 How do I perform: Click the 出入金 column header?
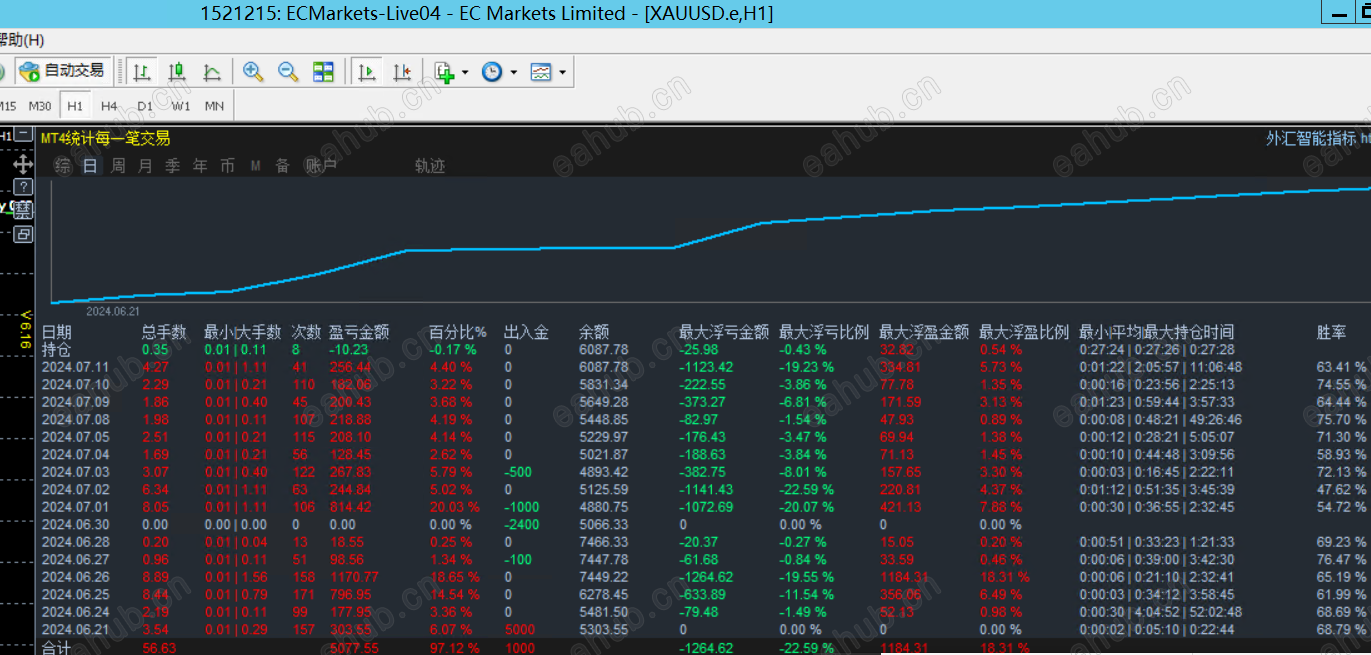point(526,332)
